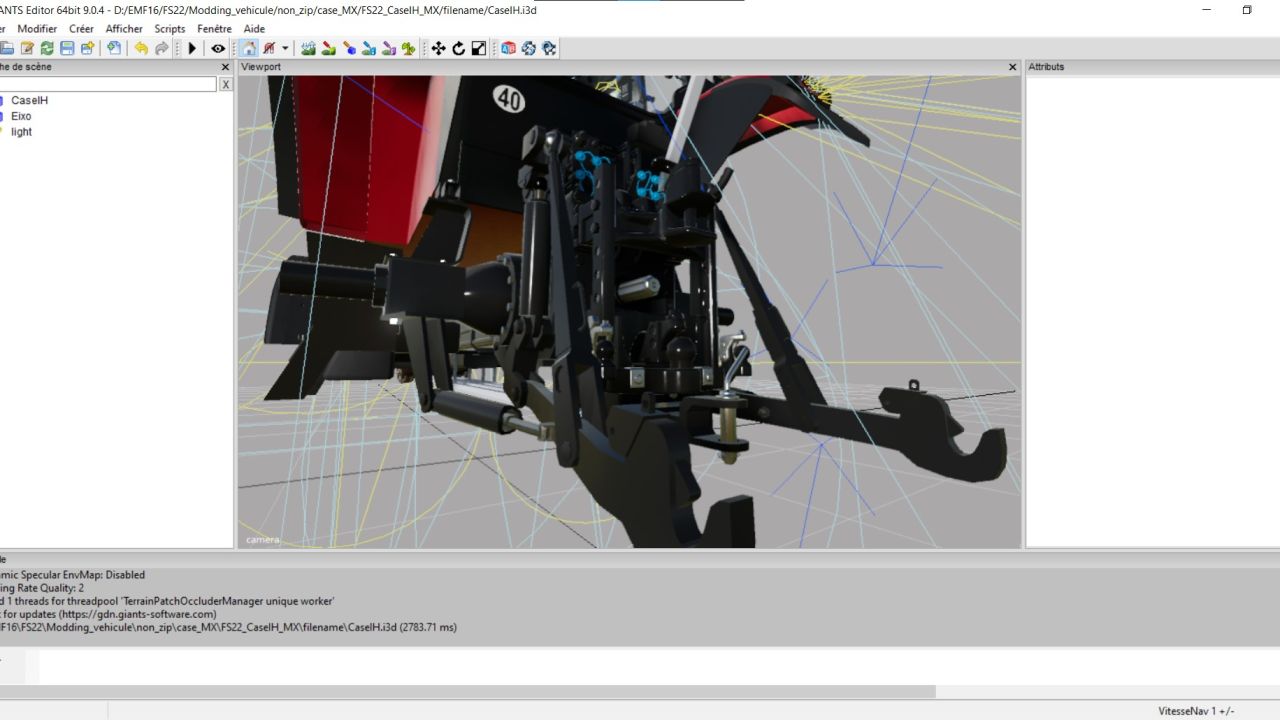
Task: Close the scene graph panel
Action: click(225, 67)
